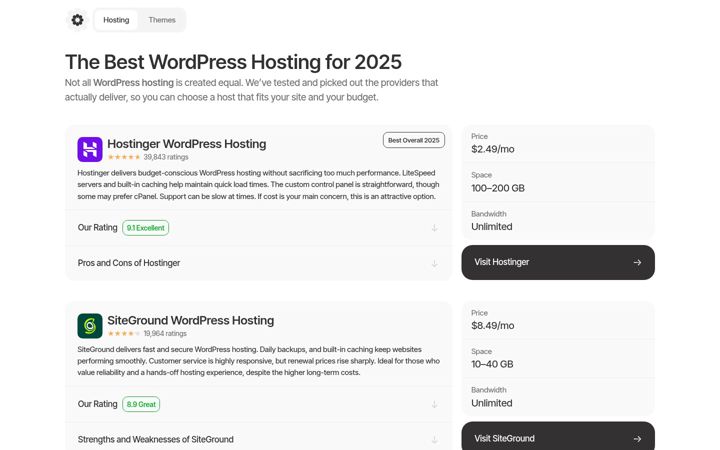720x450 pixels.
Task: Click Hostinger's Unlimited bandwidth value
Action: (x=492, y=227)
